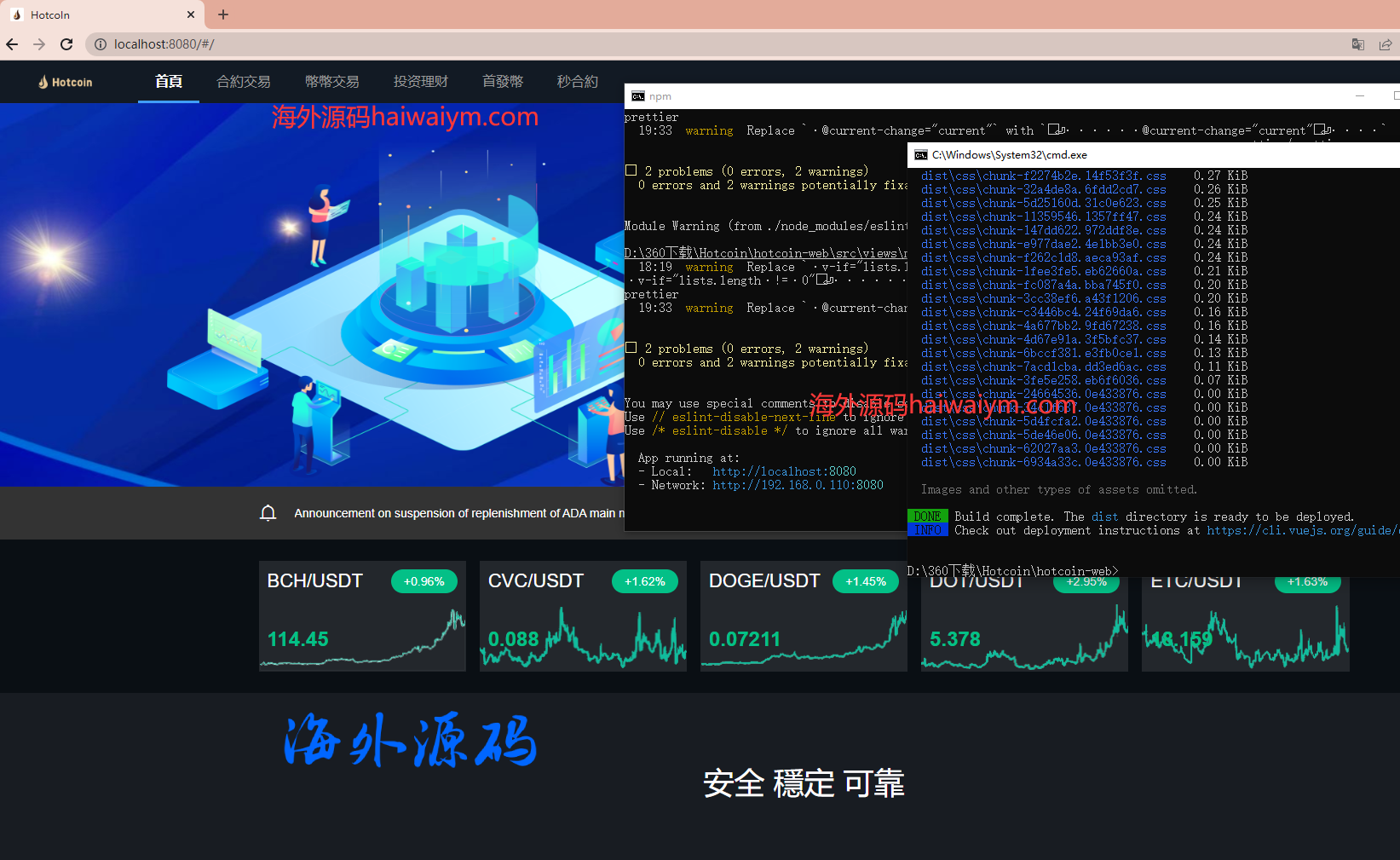This screenshot has height=860, width=1400.
Task: Click the Hotcoin logo in header
Action: point(66,82)
